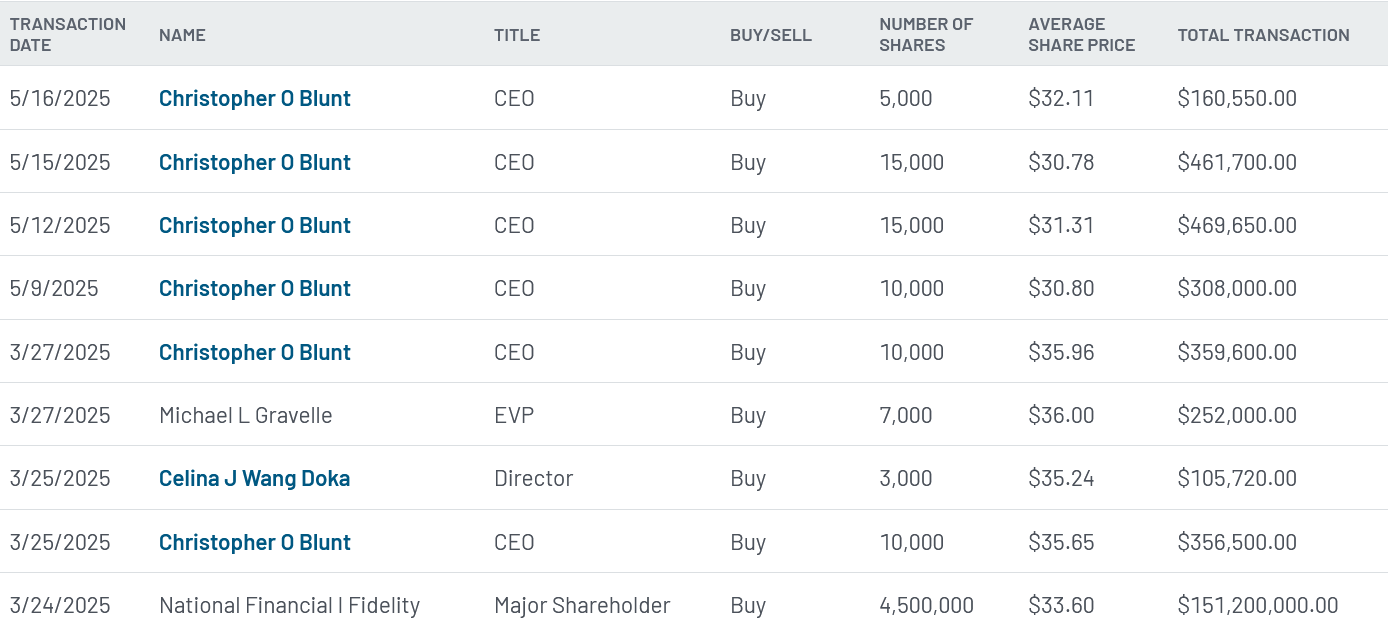Click the Major Shareholder title cell
Viewport: 1388px width, 632px height.
pos(582,605)
